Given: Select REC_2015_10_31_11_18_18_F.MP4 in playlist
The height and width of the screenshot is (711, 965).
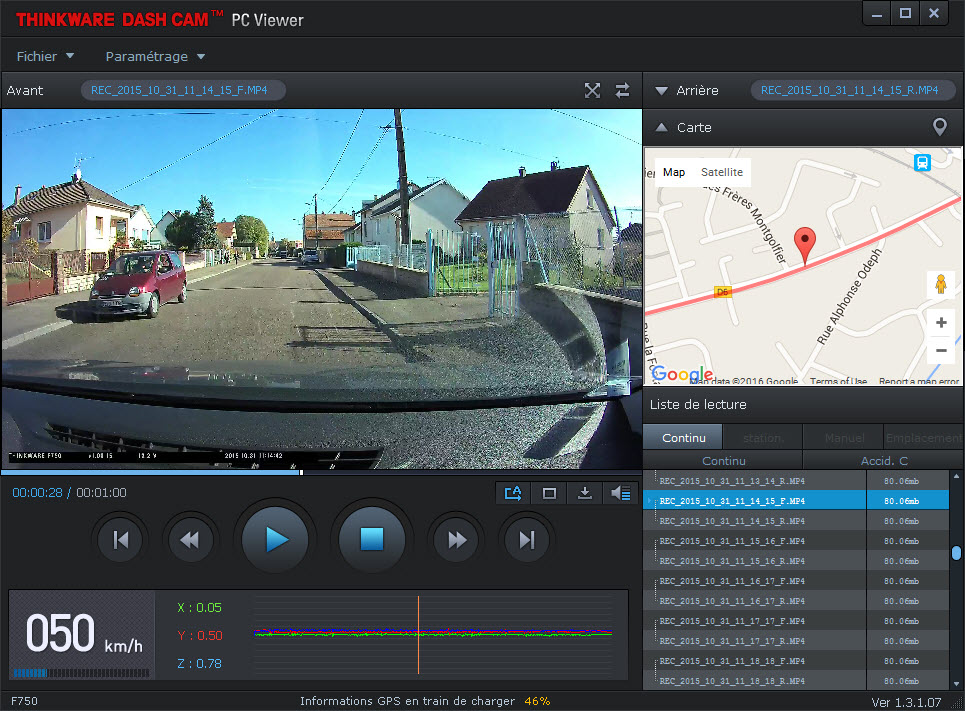Looking at the screenshot, I should coord(796,661).
